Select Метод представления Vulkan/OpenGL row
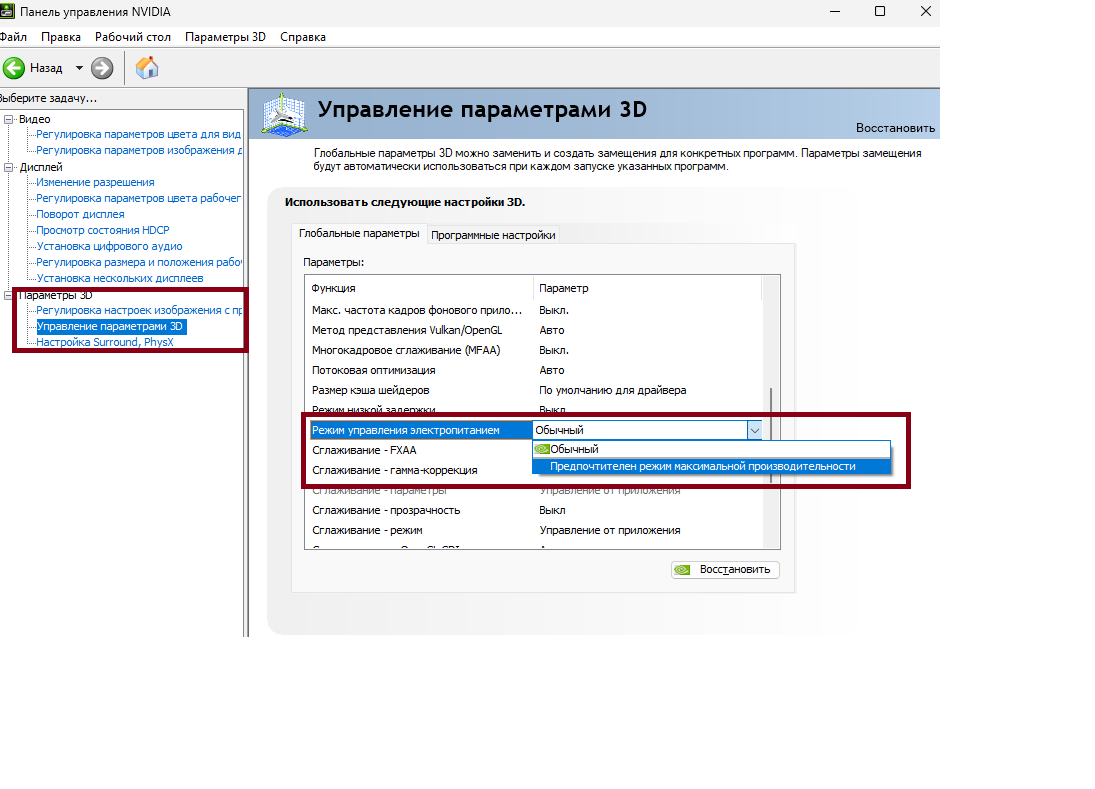Screen dimensions: 1095x789 [x=534, y=330]
